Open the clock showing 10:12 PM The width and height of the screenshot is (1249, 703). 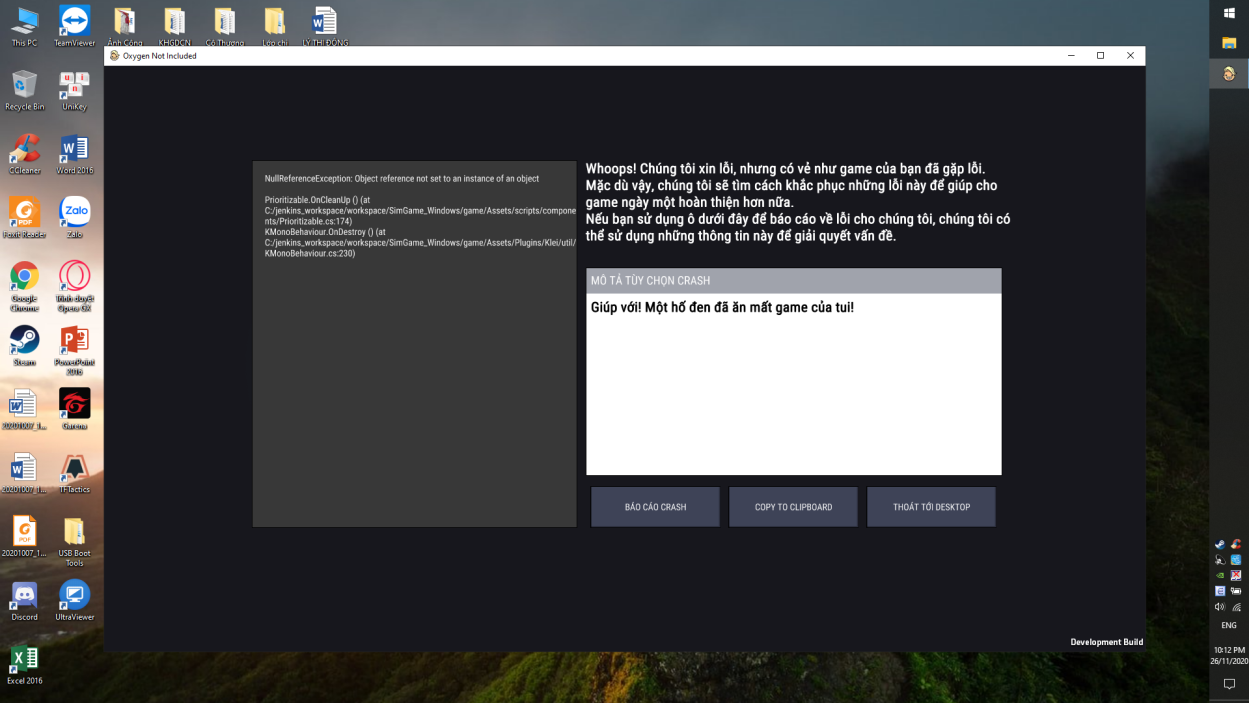[1229, 655]
